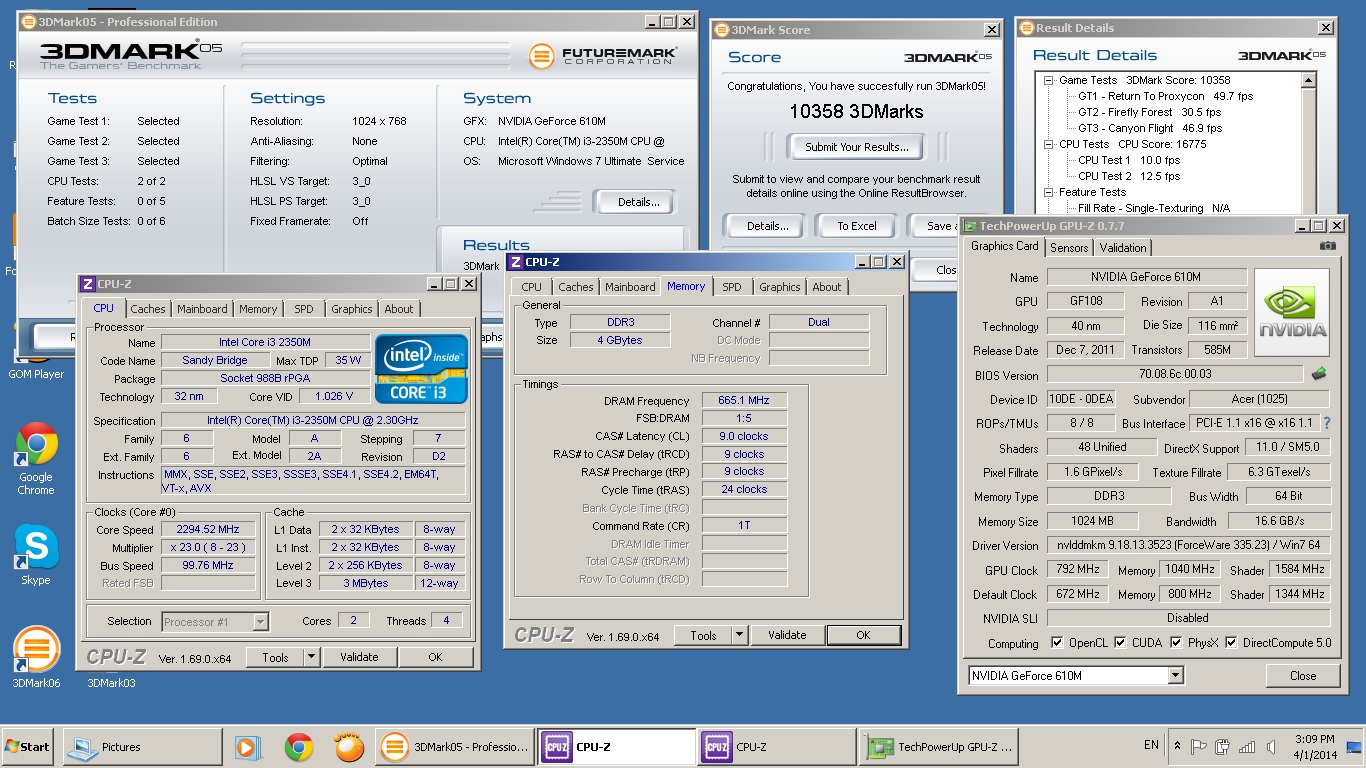The image size is (1366, 768).
Task: Click the Windows Start button
Action: (27, 746)
